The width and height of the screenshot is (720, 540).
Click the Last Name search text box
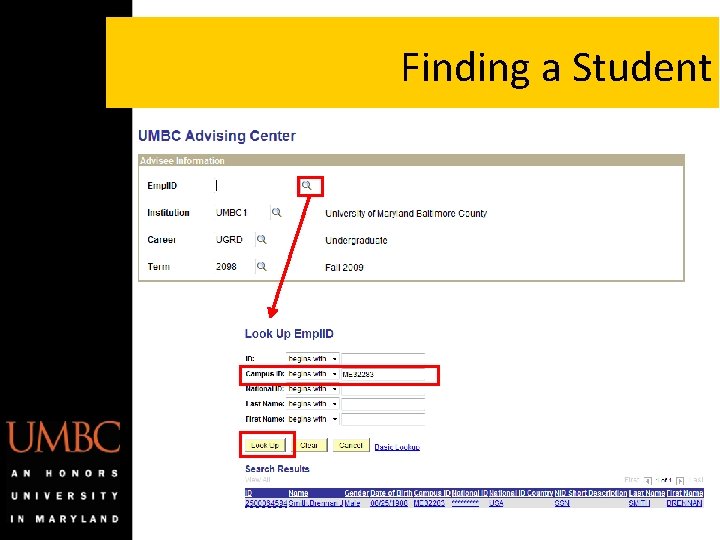click(x=383, y=404)
